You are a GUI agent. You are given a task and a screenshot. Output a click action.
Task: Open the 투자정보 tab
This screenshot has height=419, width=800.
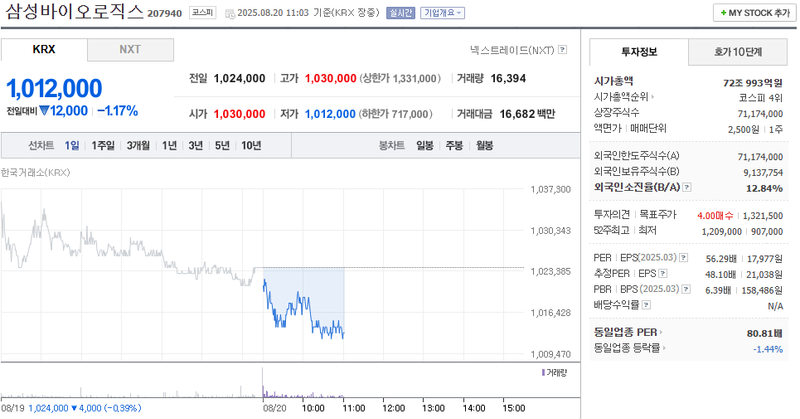pos(639,52)
